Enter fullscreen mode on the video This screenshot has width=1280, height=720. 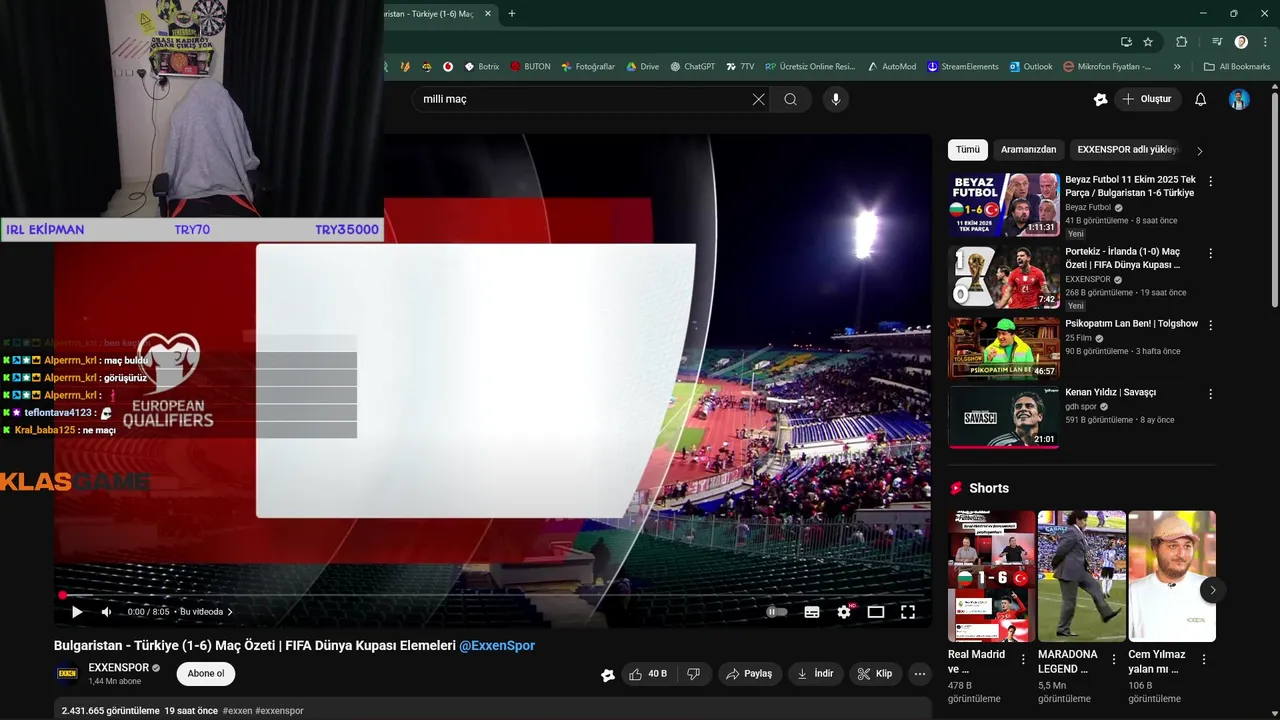908,612
